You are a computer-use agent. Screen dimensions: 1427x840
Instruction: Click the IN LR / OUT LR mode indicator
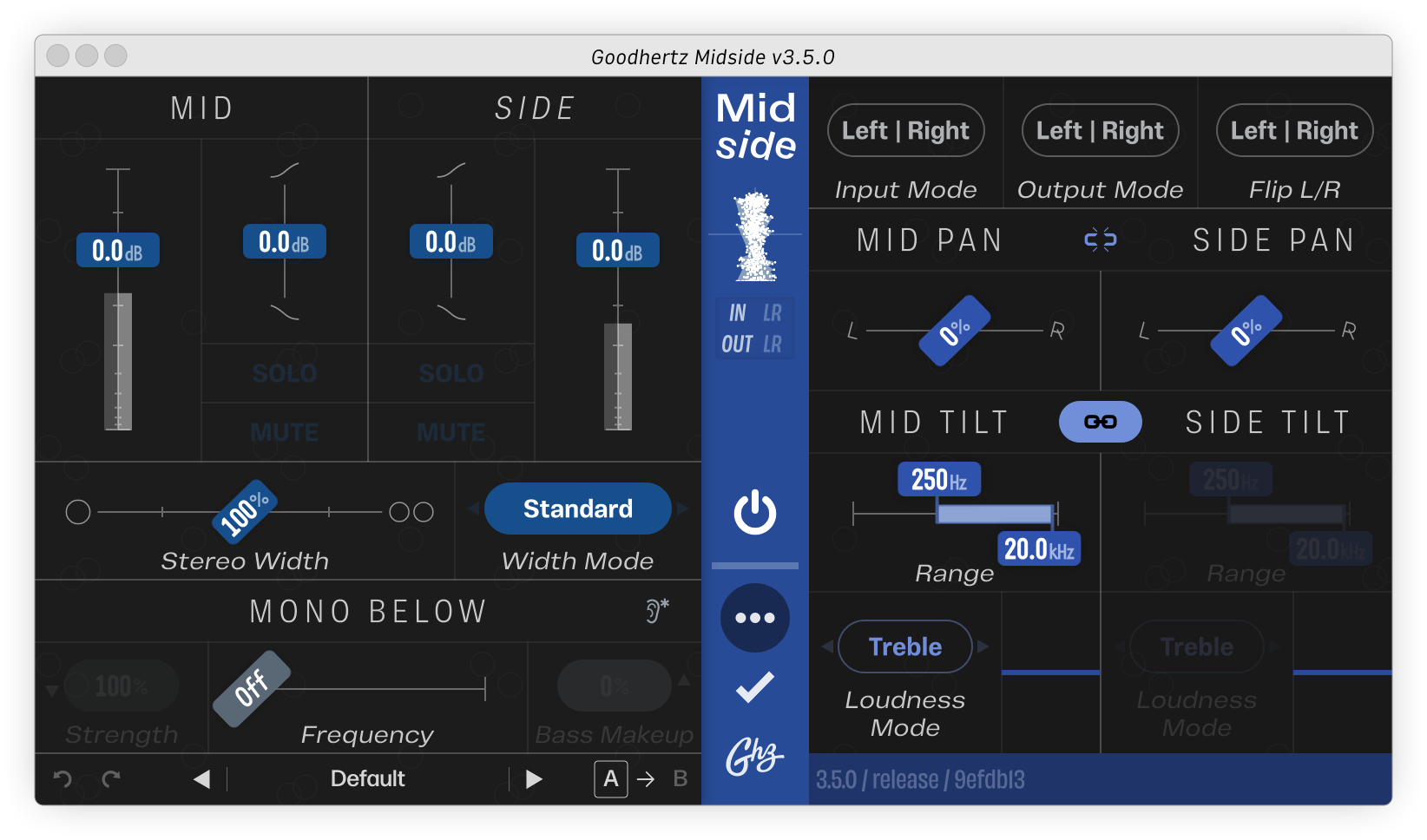(x=755, y=328)
